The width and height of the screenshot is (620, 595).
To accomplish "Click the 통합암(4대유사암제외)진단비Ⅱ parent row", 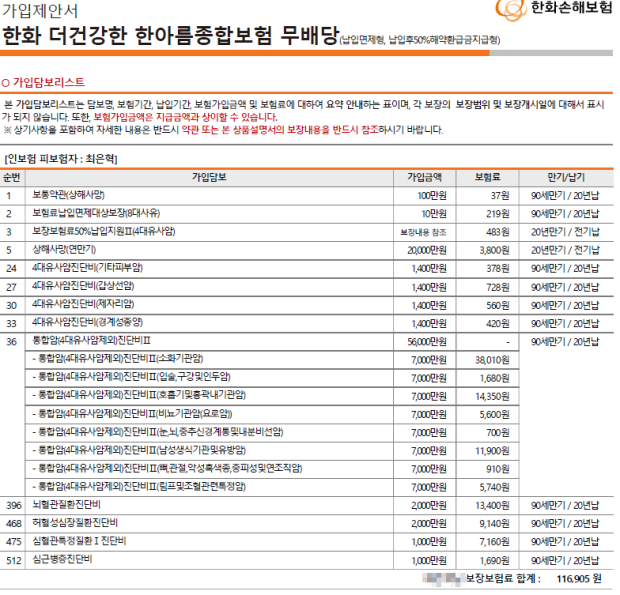I will tap(307, 342).
